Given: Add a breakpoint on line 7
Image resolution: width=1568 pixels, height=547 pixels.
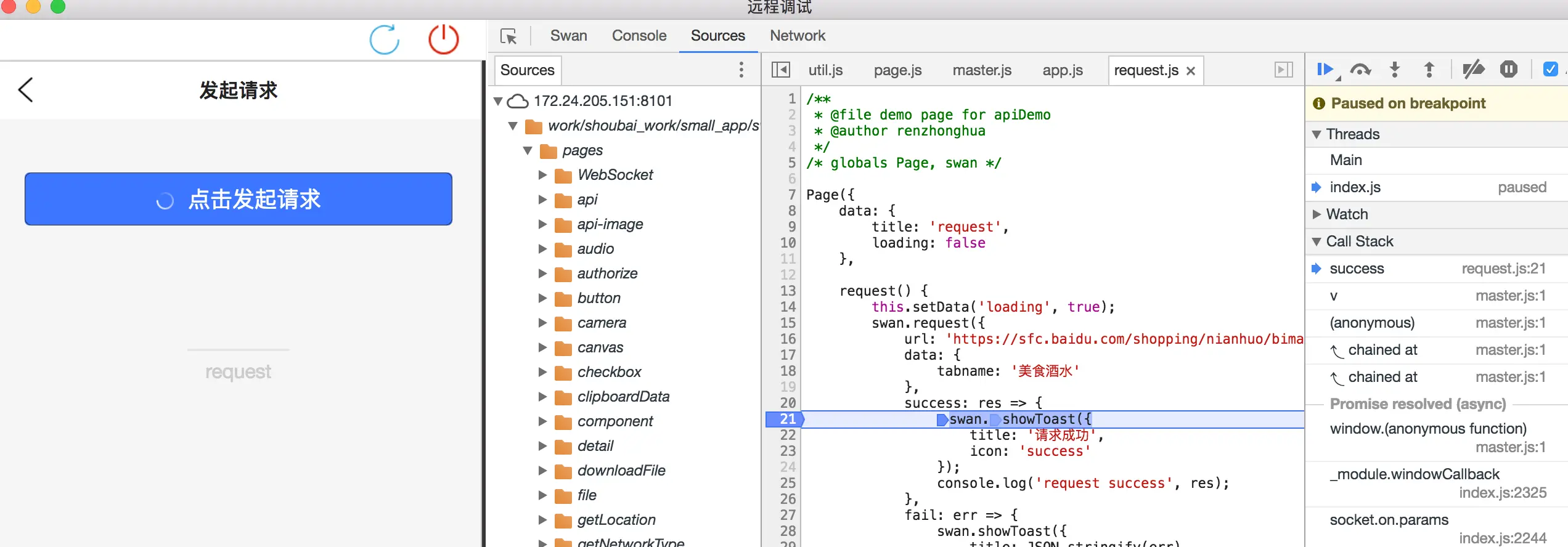Looking at the screenshot, I should tap(791, 195).
